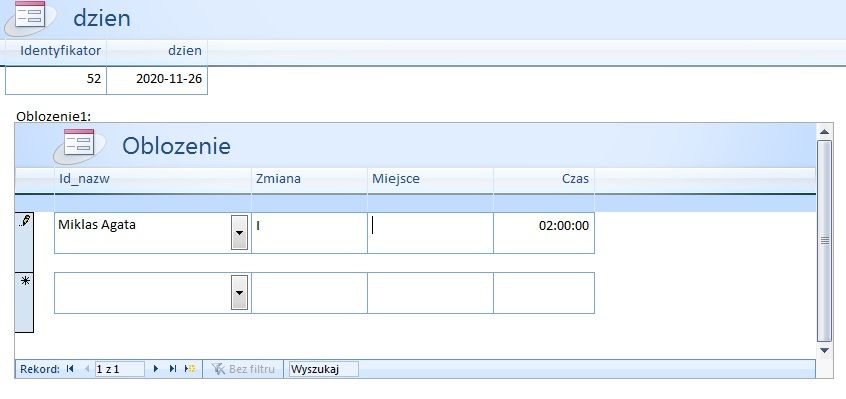Go to previous record arrow

[87, 369]
